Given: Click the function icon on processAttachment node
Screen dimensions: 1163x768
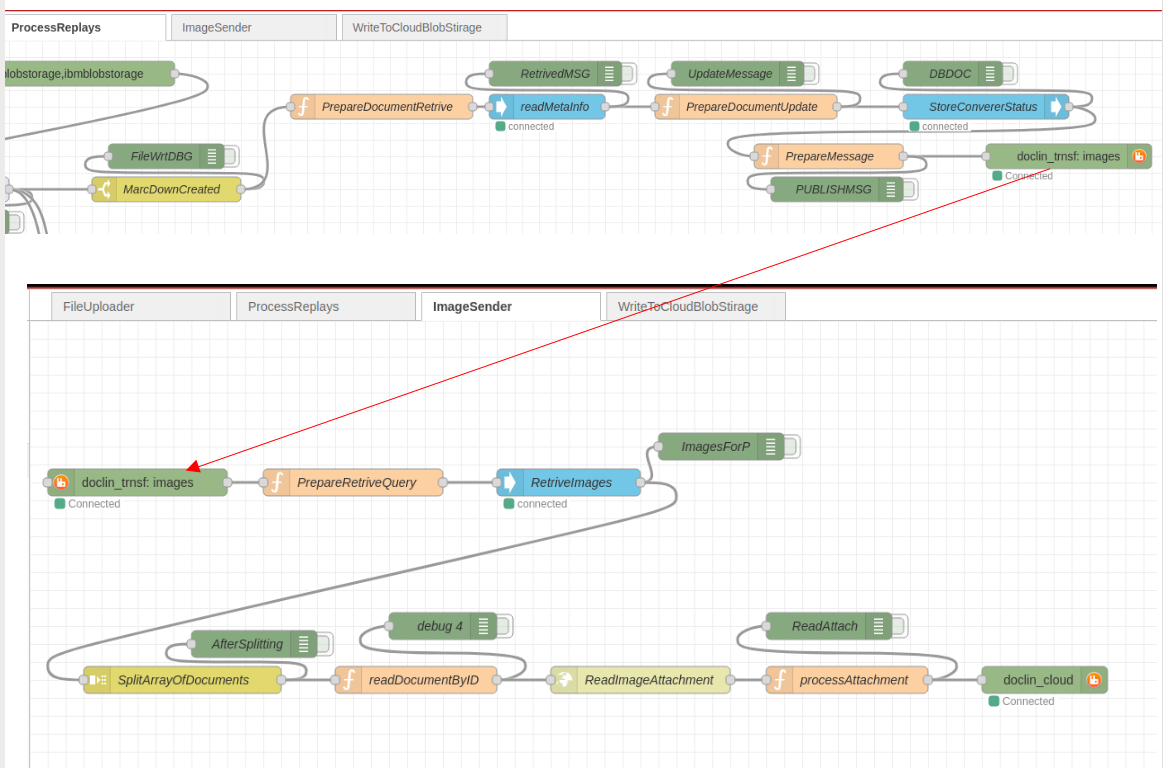Looking at the screenshot, I should point(779,680).
